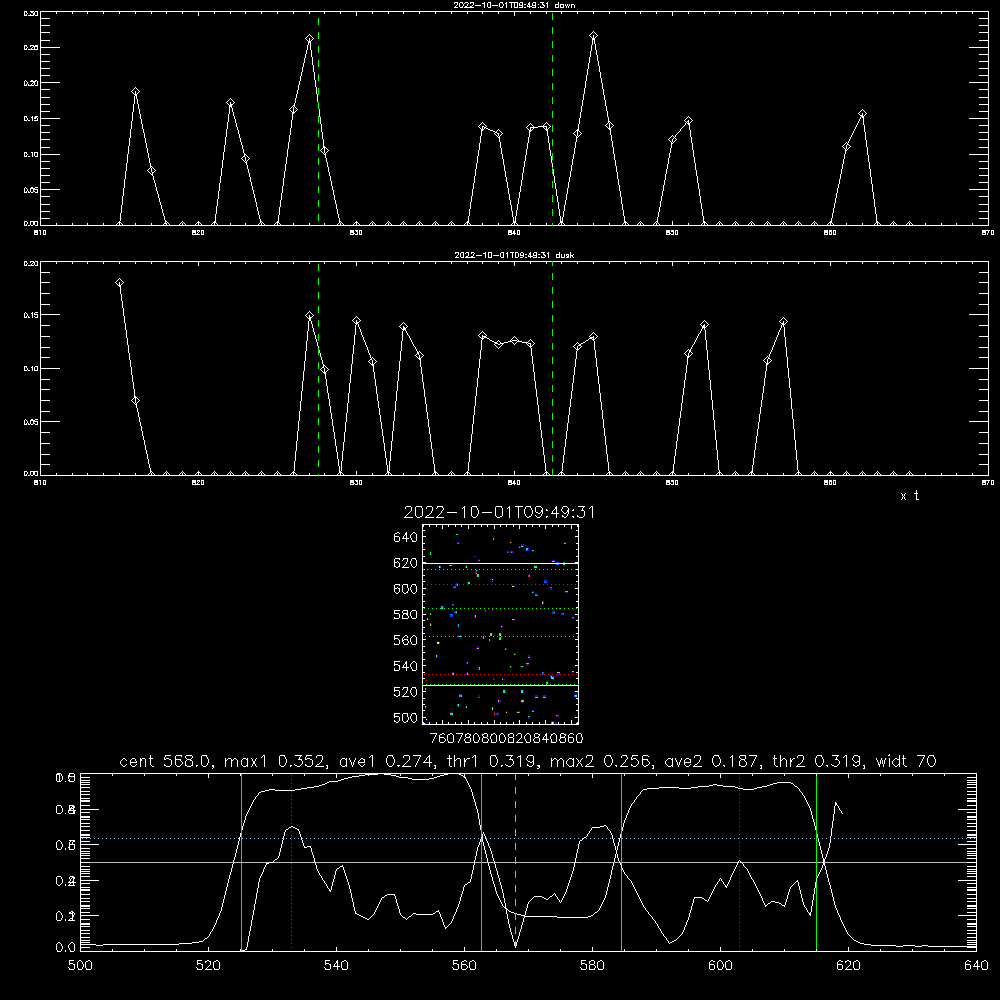The height and width of the screenshot is (1000, 1000).
Task: Click the 820 x-axis label on dawn plot
Action: [198, 233]
